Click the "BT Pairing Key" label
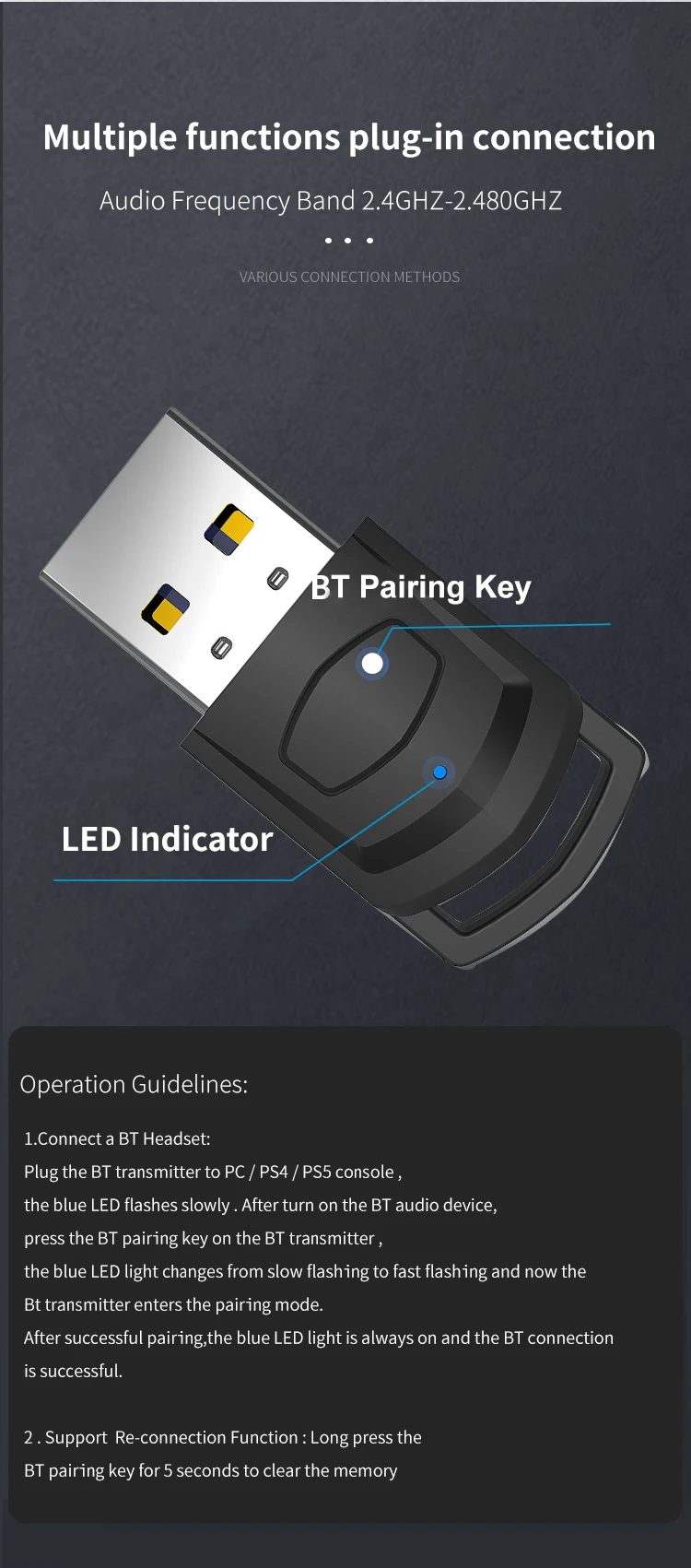Viewport: 691px width, 1568px height. (x=421, y=586)
